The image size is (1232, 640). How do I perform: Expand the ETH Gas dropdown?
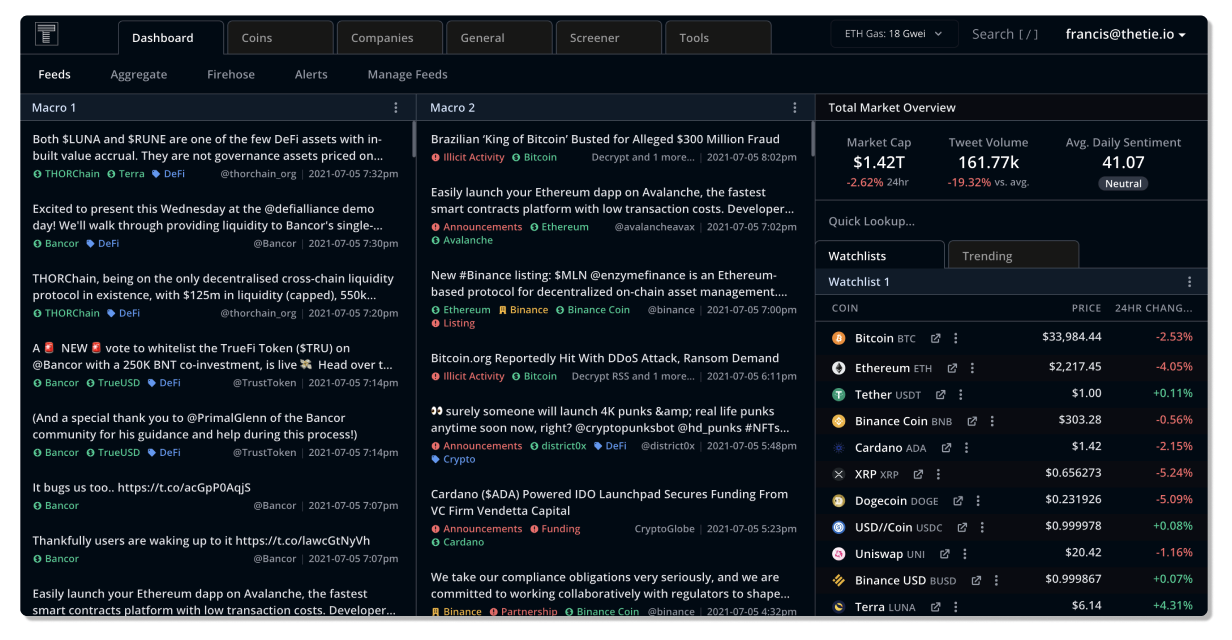click(x=894, y=34)
